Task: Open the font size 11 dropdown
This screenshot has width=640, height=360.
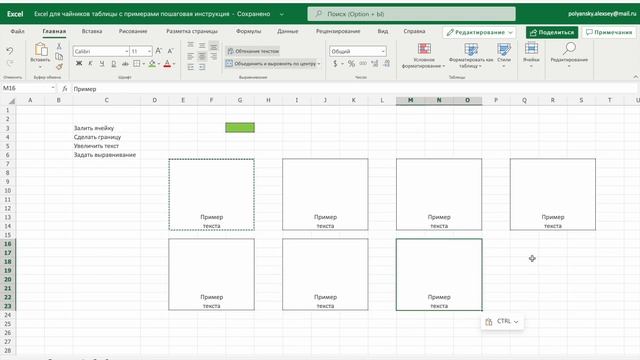Action: [x=149, y=51]
